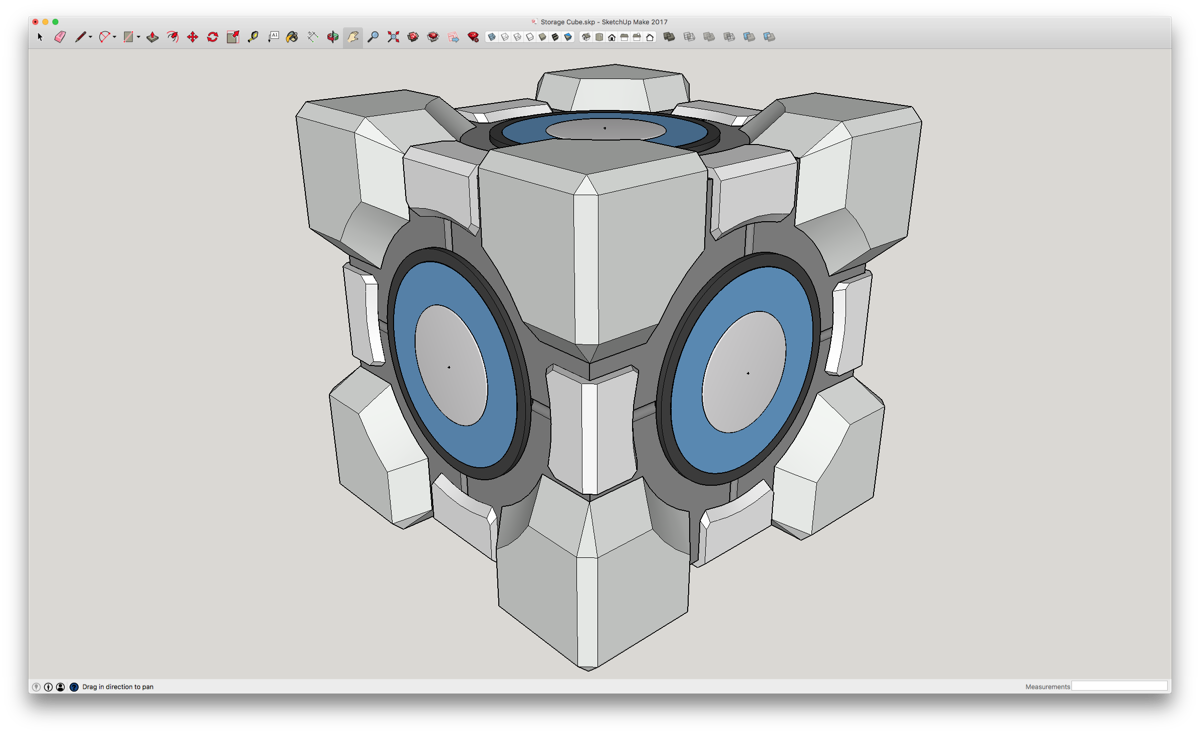Image resolution: width=1200 pixels, height=734 pixels.
Task: Click Zoom Extents
Action: (393, 37)
